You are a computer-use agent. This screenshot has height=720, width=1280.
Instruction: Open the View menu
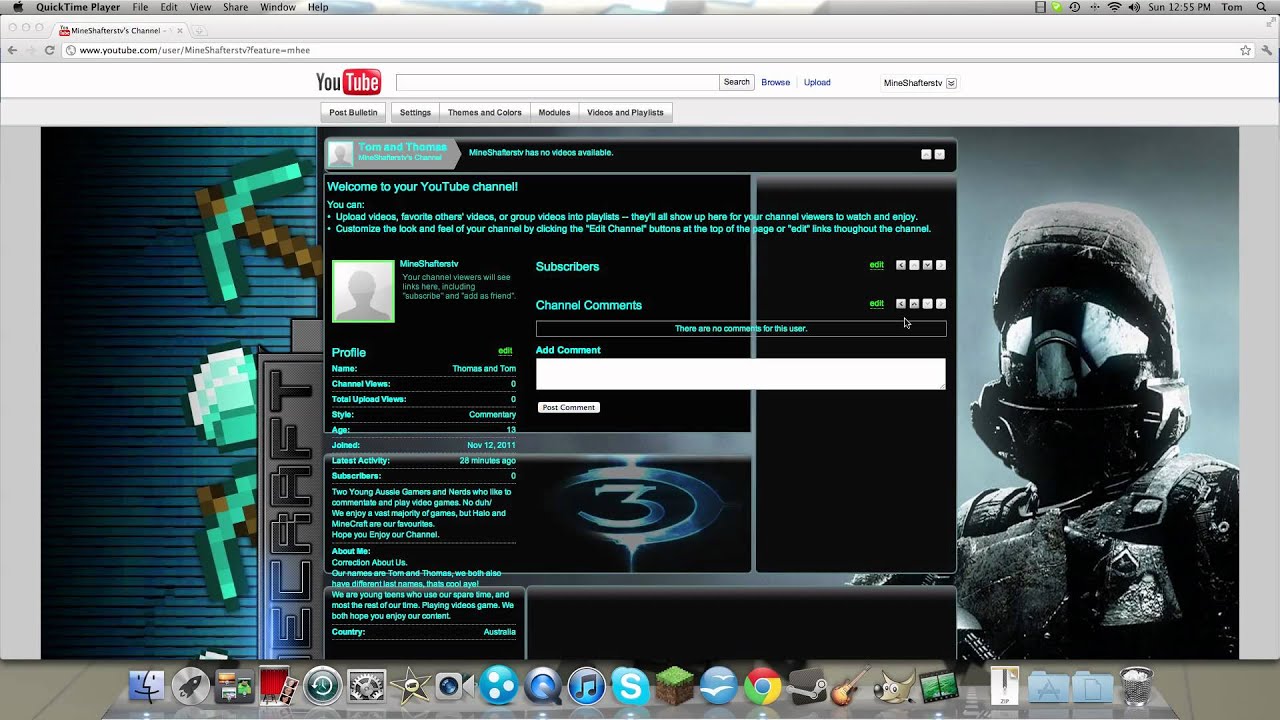click(x=200, y=7)
